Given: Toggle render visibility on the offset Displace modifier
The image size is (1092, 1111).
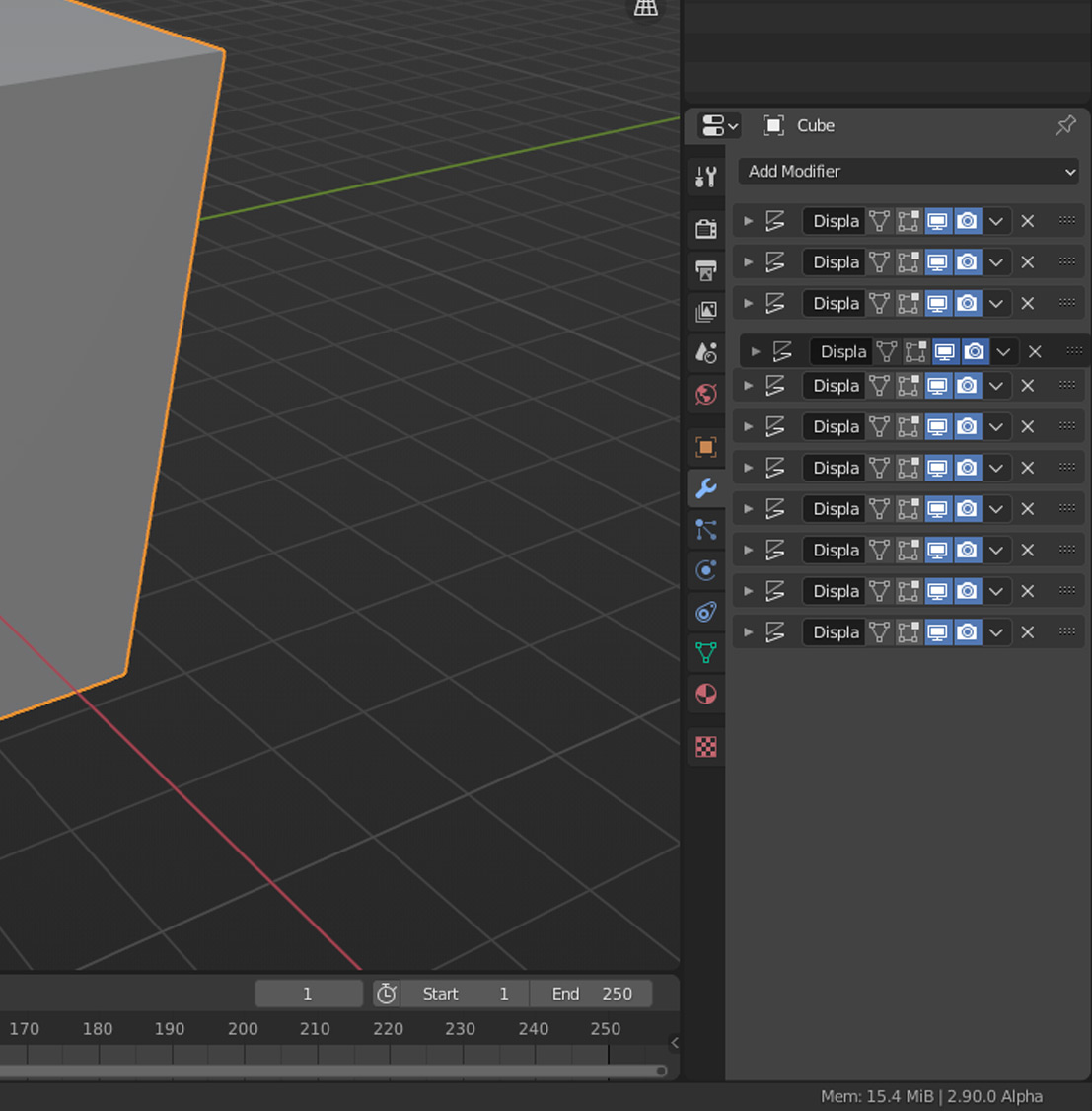Looking at the screenshot, I should coord(975,351).
